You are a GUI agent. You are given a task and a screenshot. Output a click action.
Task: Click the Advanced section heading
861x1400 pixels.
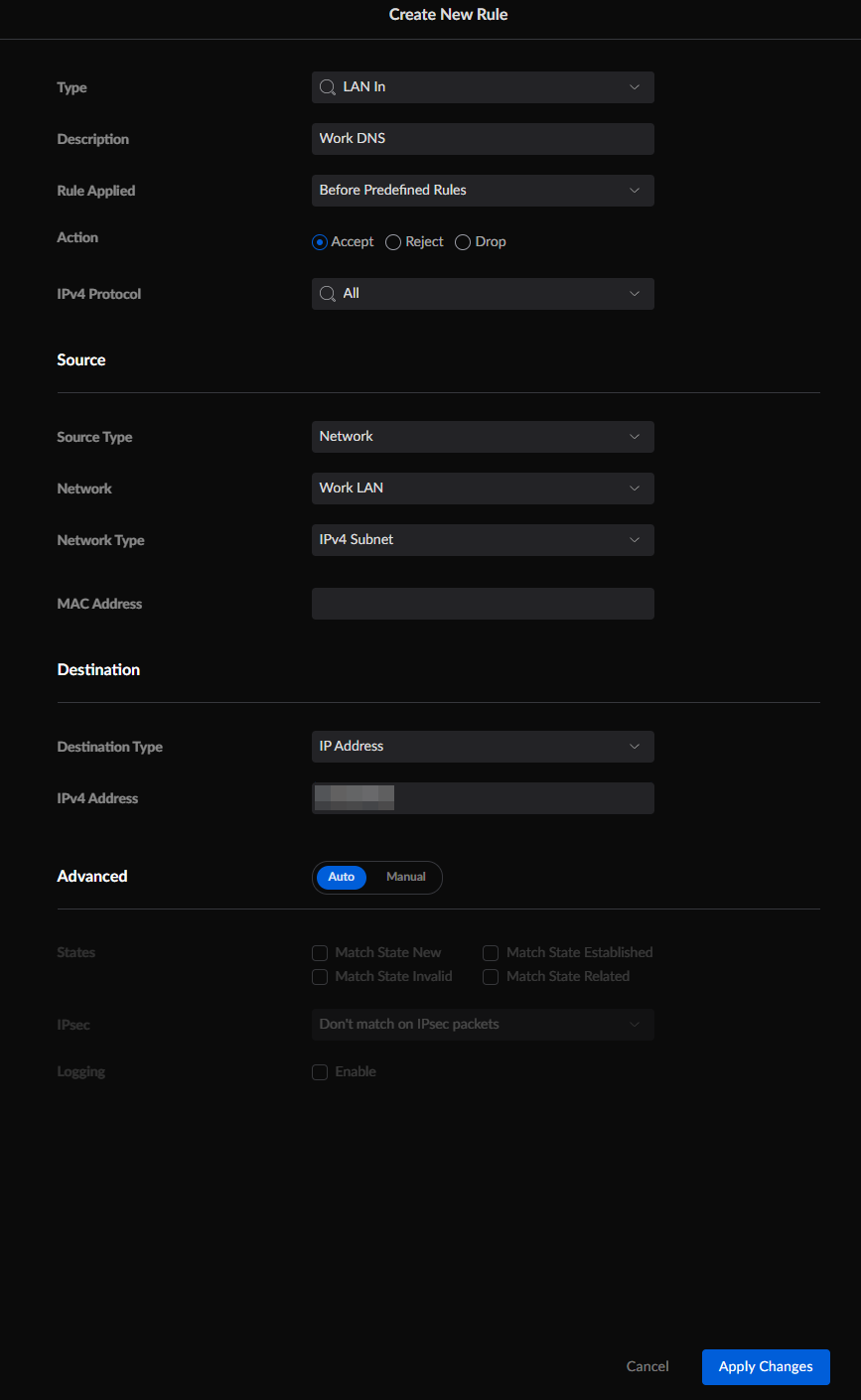coord(92,877)
